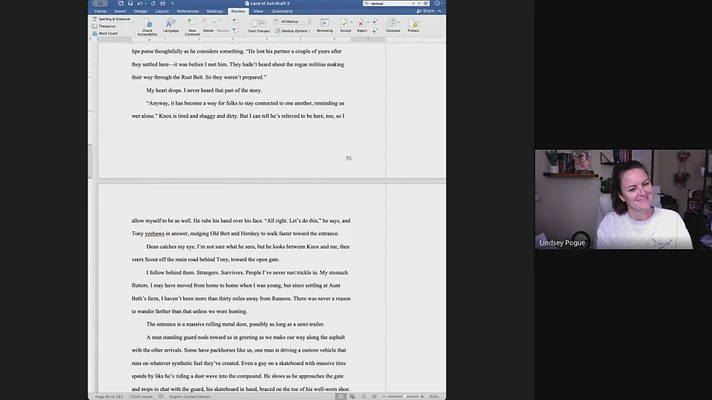This screenshot has width=712, height=400.
Task: Open the Accept dropdown arrow
Action: [352, 22]
